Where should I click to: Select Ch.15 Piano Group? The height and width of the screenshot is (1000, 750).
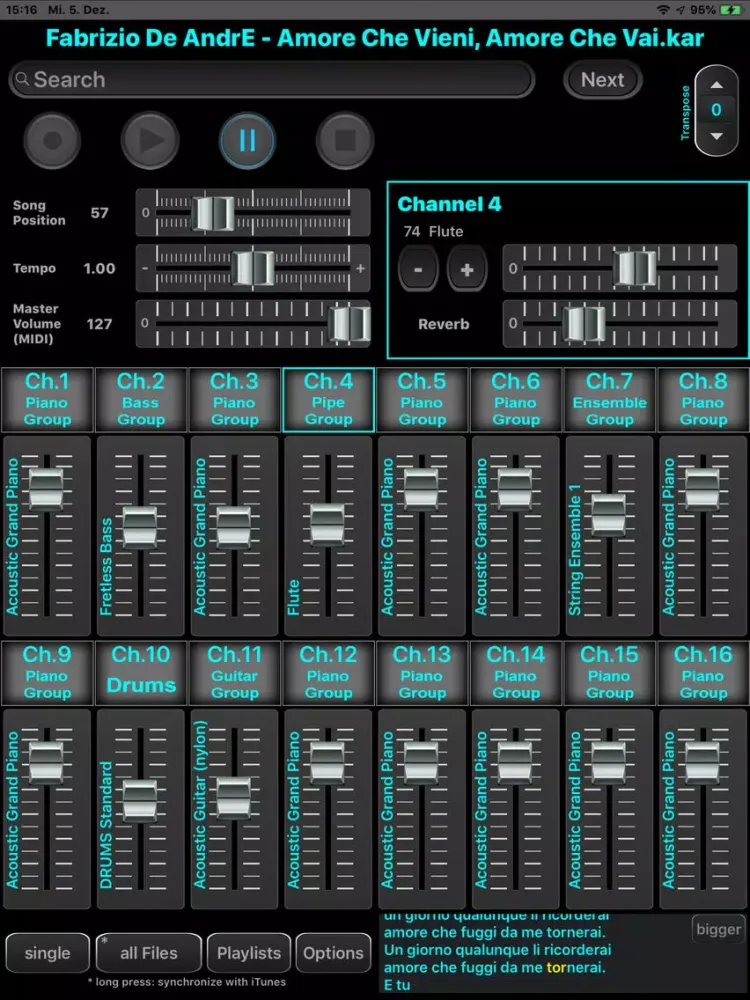pyautogui.click(x=609, y=673)
